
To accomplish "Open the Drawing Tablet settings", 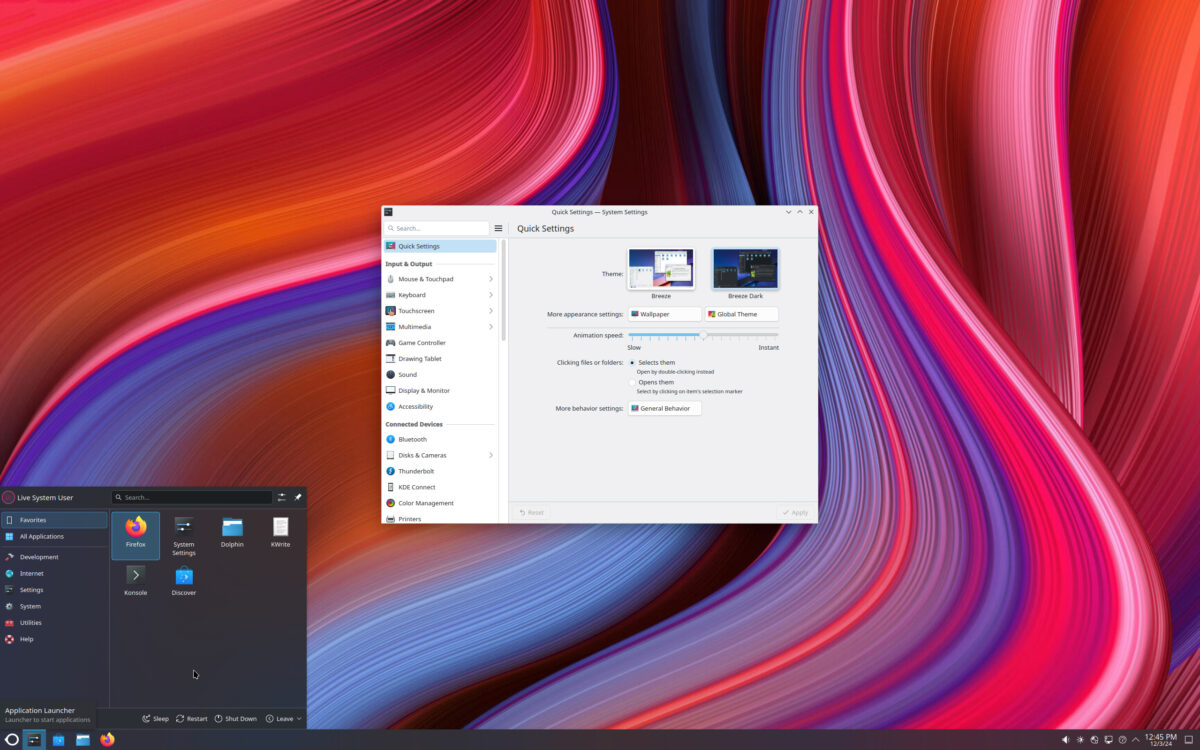I will point(418,358).
